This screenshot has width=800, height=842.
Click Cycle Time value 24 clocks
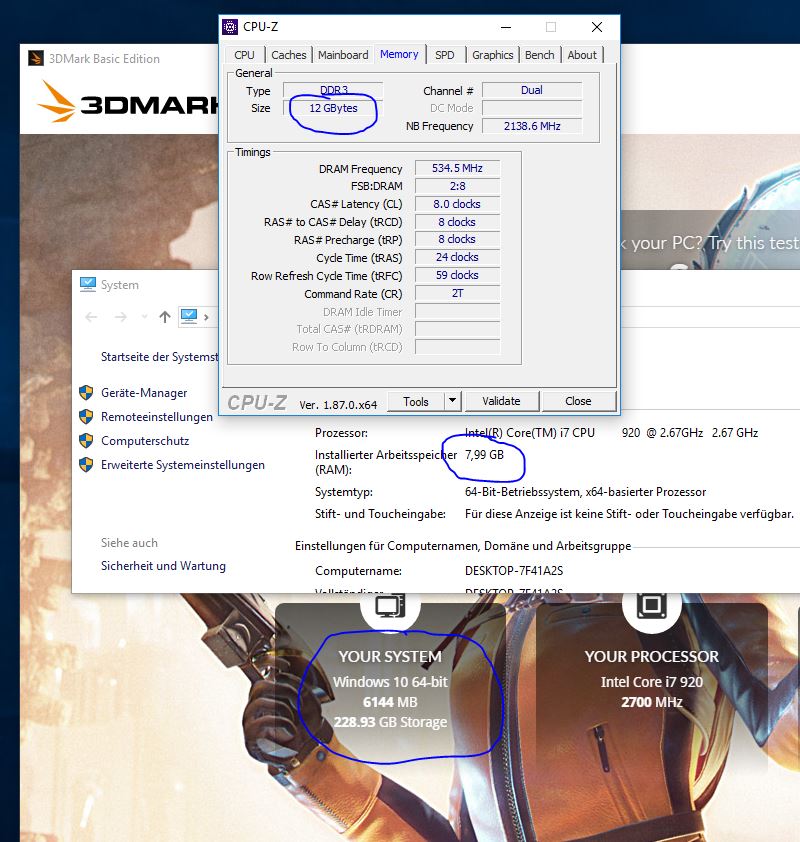[457, 257]
